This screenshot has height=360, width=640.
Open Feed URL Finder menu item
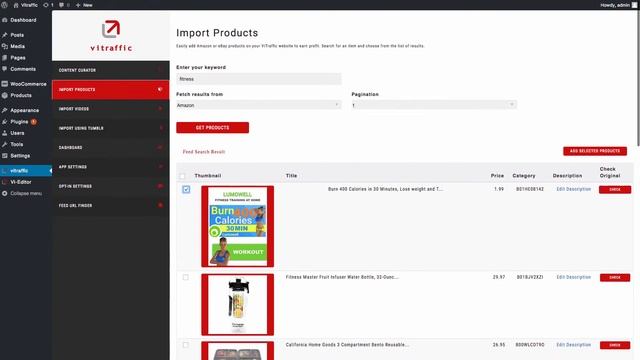(111, 205)
